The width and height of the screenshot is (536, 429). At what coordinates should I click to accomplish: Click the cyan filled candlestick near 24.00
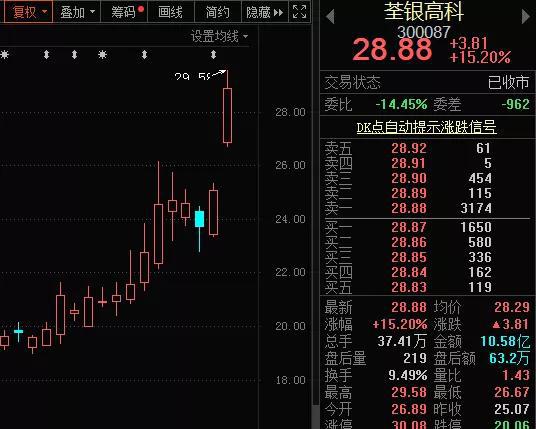(200, 219)
